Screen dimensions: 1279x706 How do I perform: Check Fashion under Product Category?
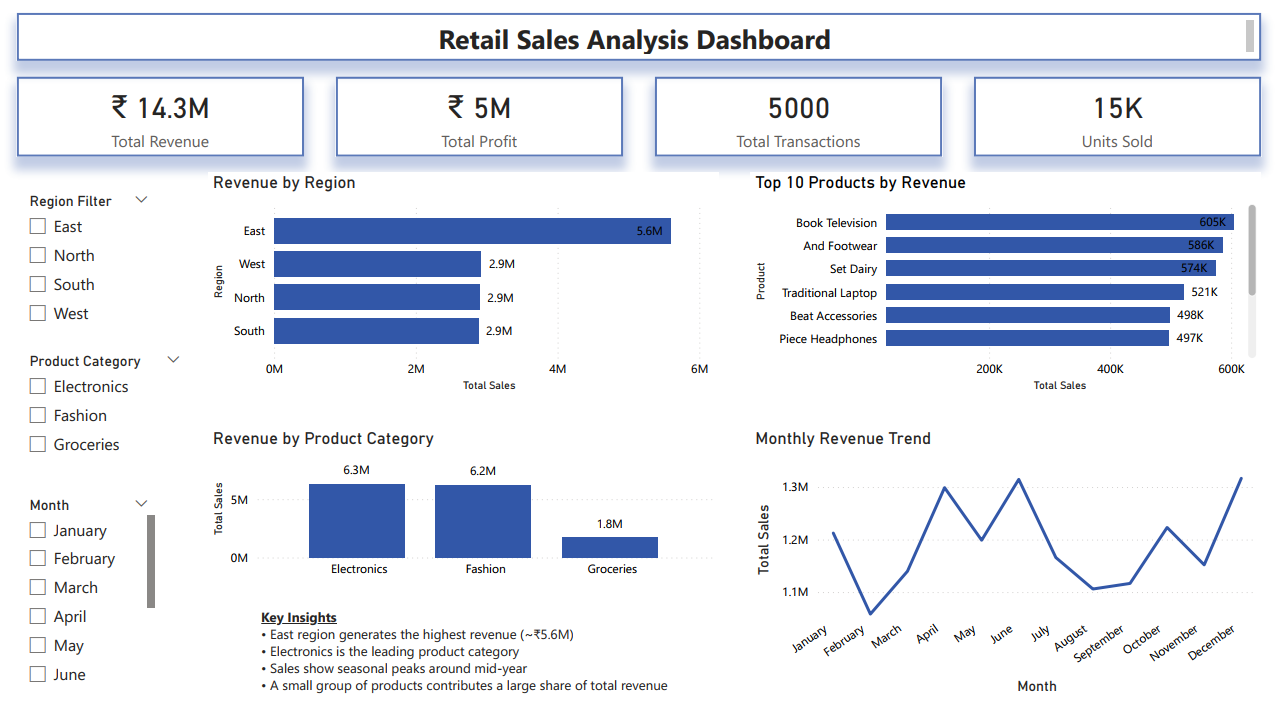[x=36, y=415]
